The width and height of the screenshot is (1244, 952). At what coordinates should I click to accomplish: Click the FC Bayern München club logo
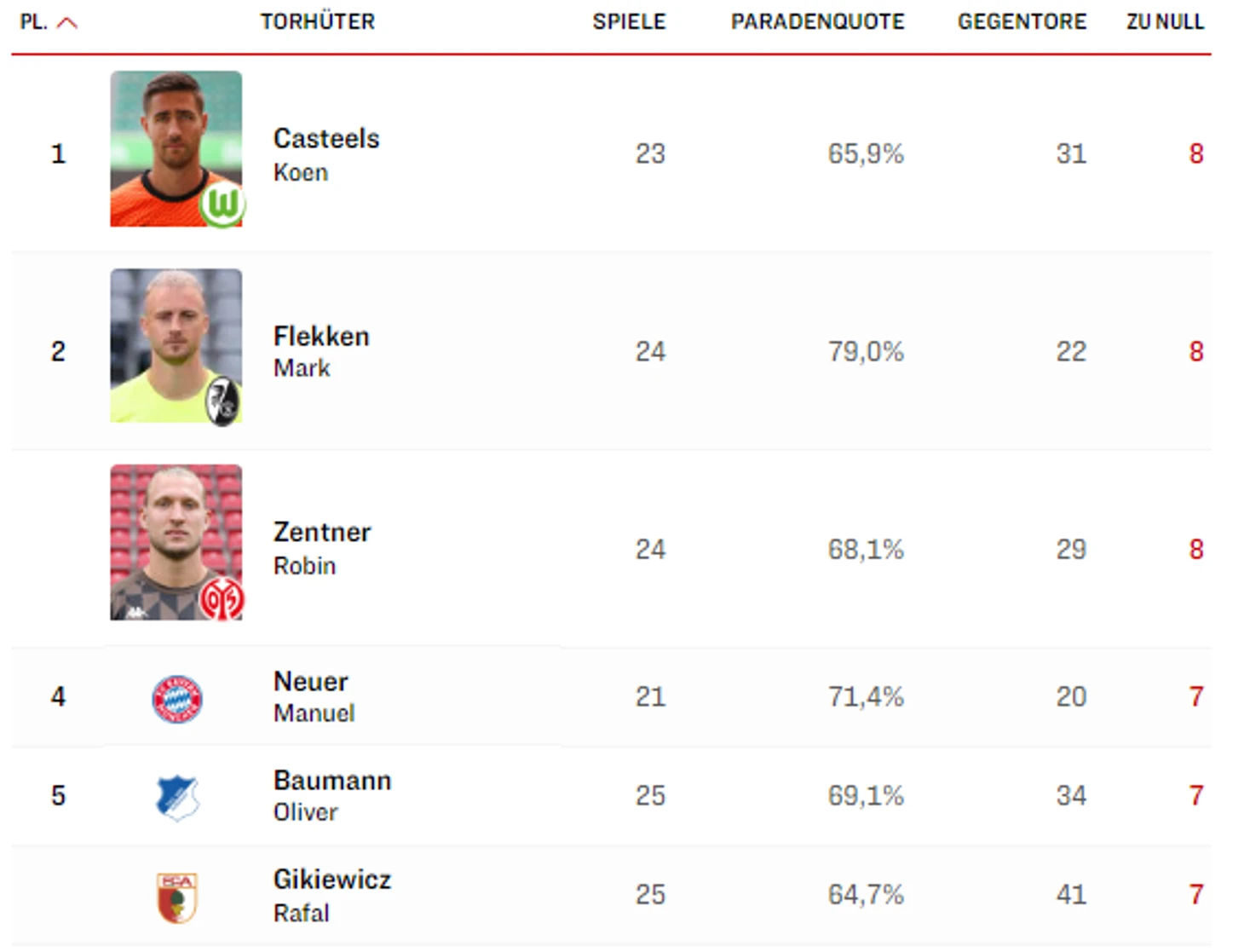(177, 699)
